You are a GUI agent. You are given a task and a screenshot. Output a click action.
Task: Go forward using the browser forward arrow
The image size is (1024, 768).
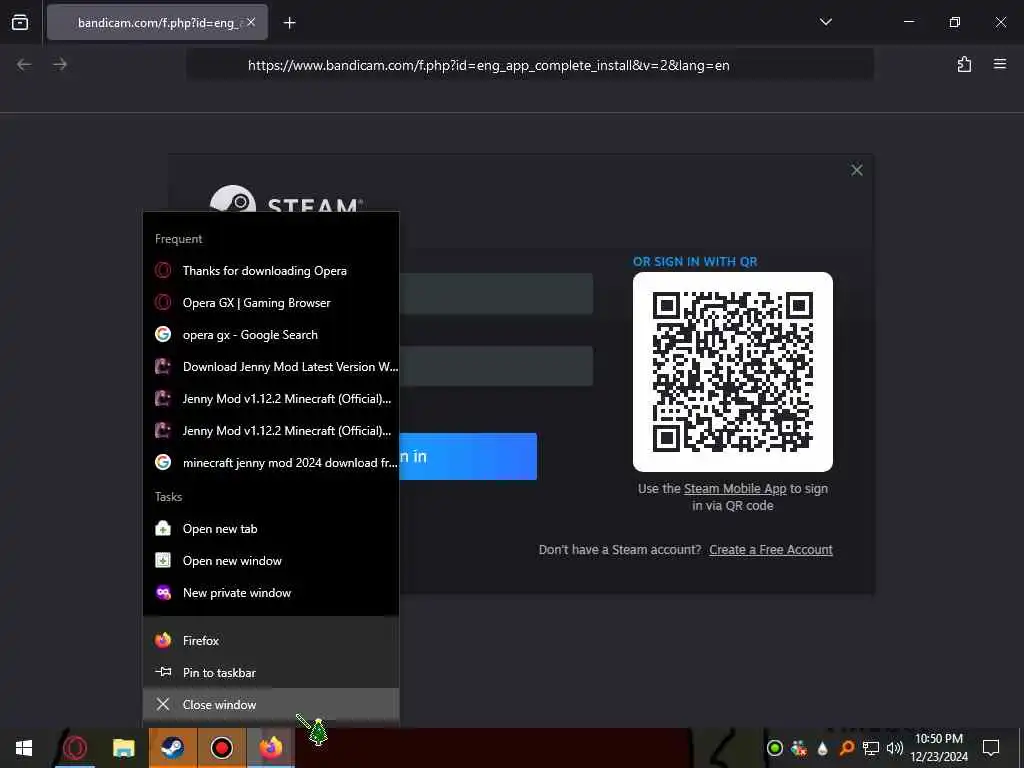60,64
